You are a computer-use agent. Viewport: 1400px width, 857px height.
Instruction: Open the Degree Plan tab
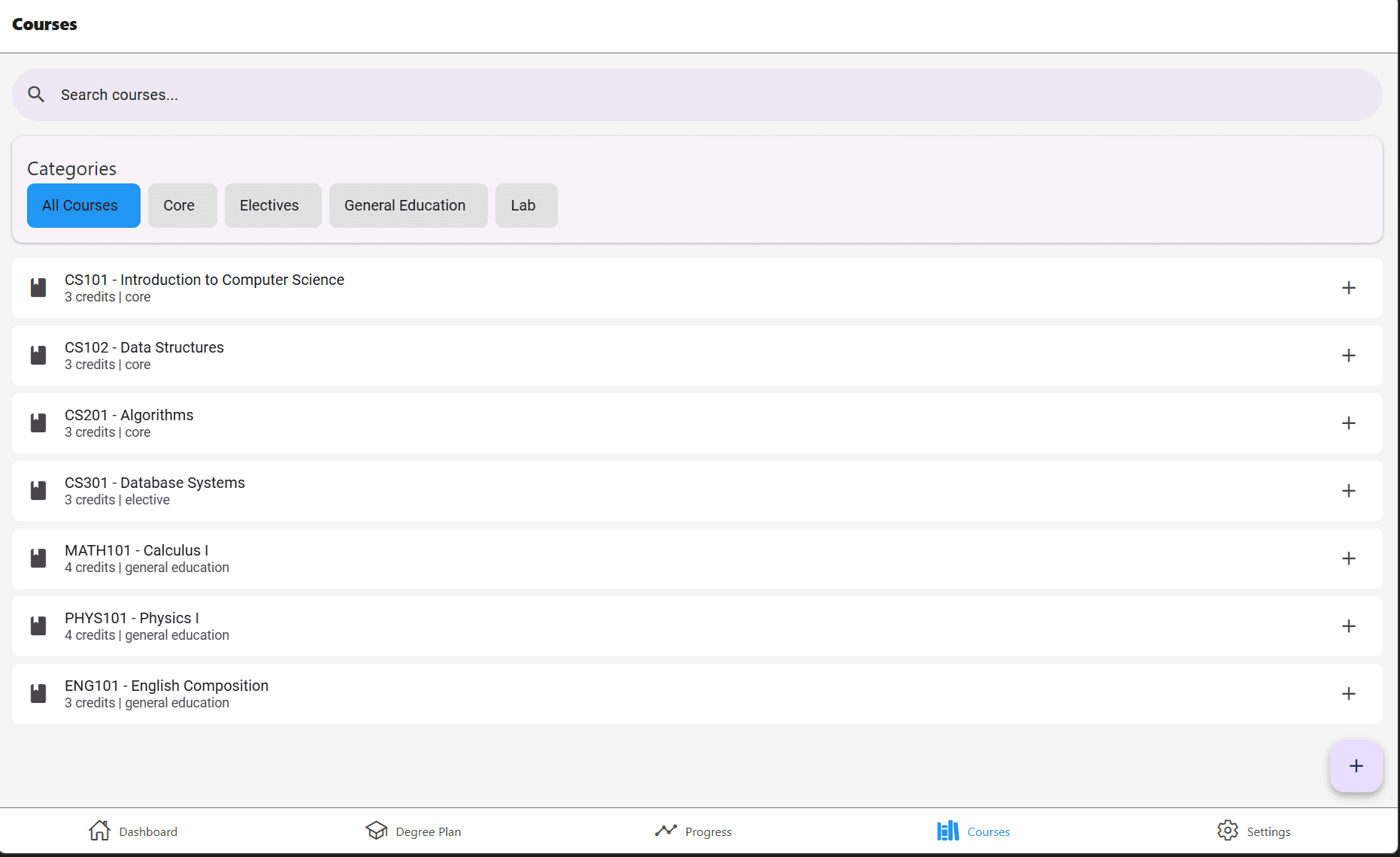pyautogui.click(x=414, y=831)
